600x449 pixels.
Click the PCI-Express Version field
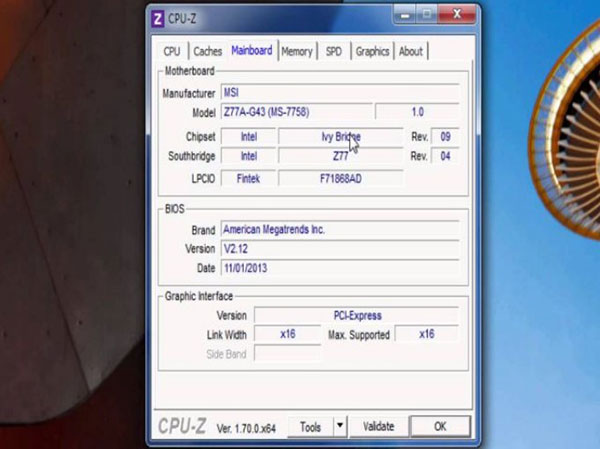tap(357, 315)
